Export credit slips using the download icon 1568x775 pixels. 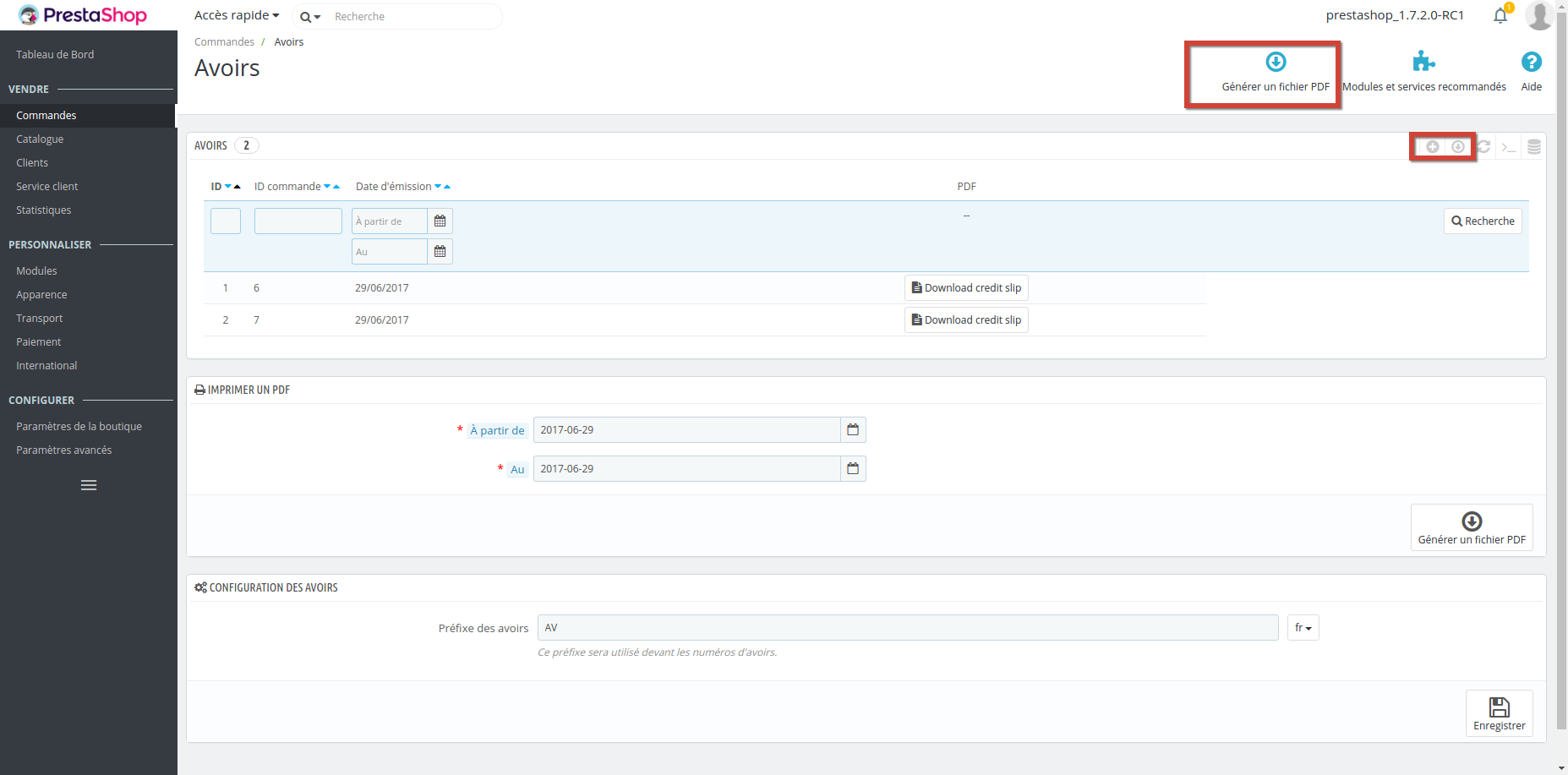pyautogui.click(x=1457, y=146)
